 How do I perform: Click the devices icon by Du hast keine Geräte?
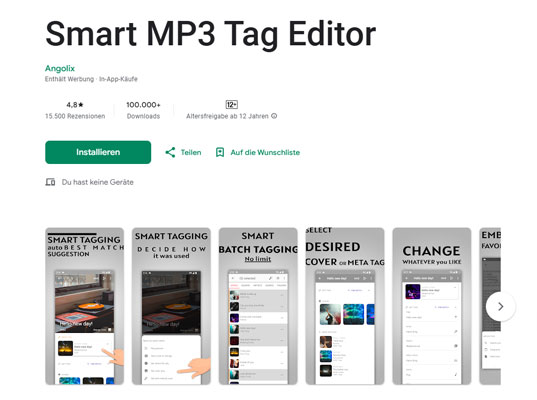coord(50,182)
